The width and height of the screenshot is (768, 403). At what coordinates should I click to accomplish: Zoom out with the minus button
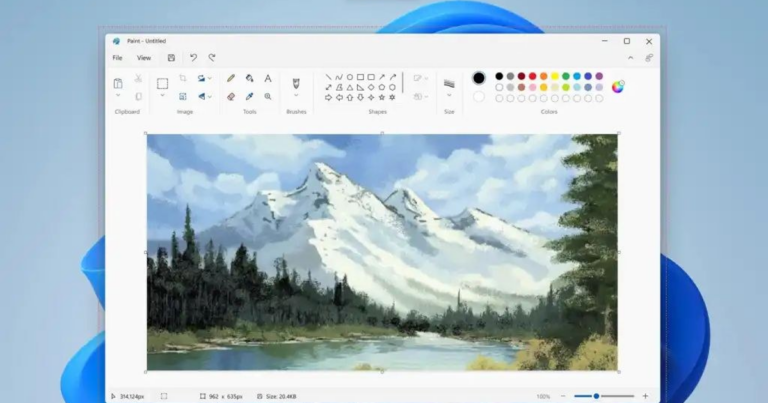tap(563, 396)
